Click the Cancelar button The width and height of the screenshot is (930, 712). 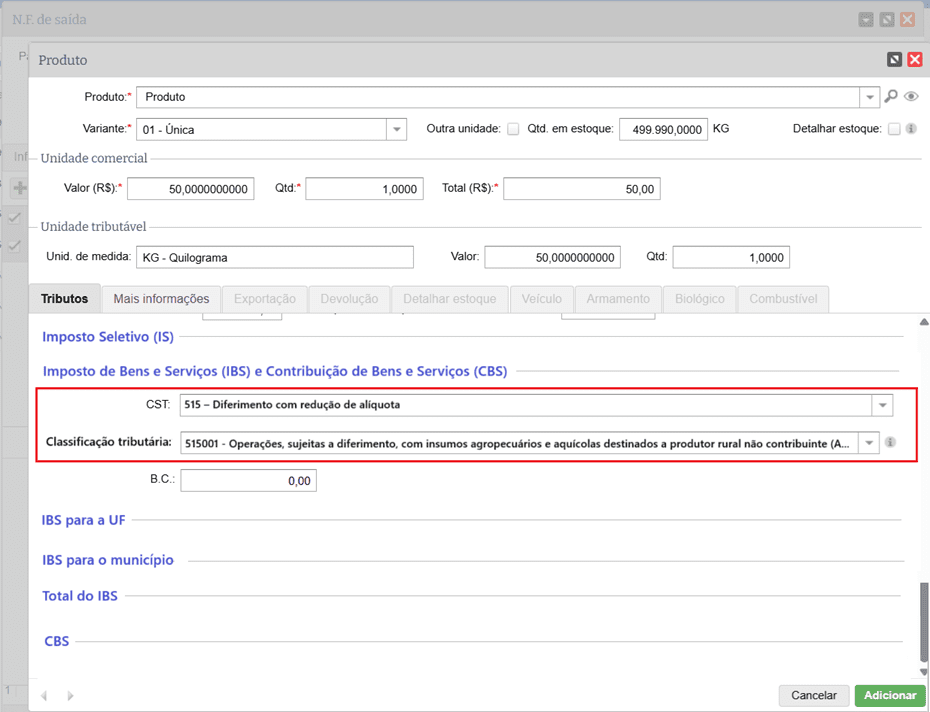813,695
